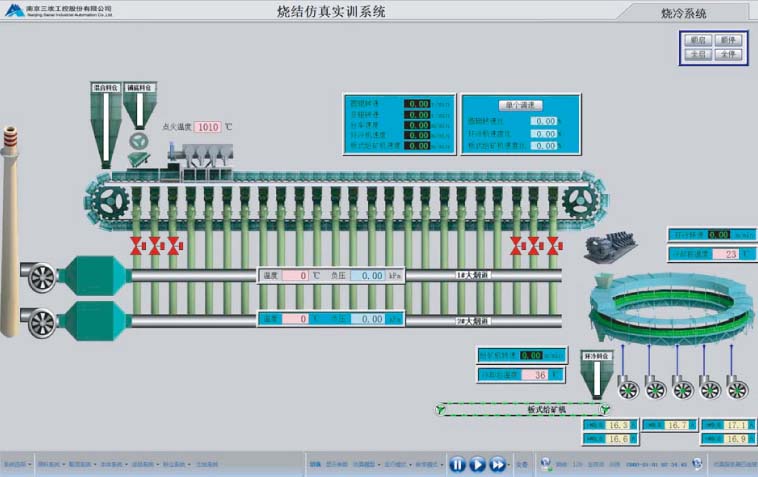This screenshot has height=477, width=758.
Task: Click the ignition temperature field showing 1010
Action: click(x=208, y=127)
